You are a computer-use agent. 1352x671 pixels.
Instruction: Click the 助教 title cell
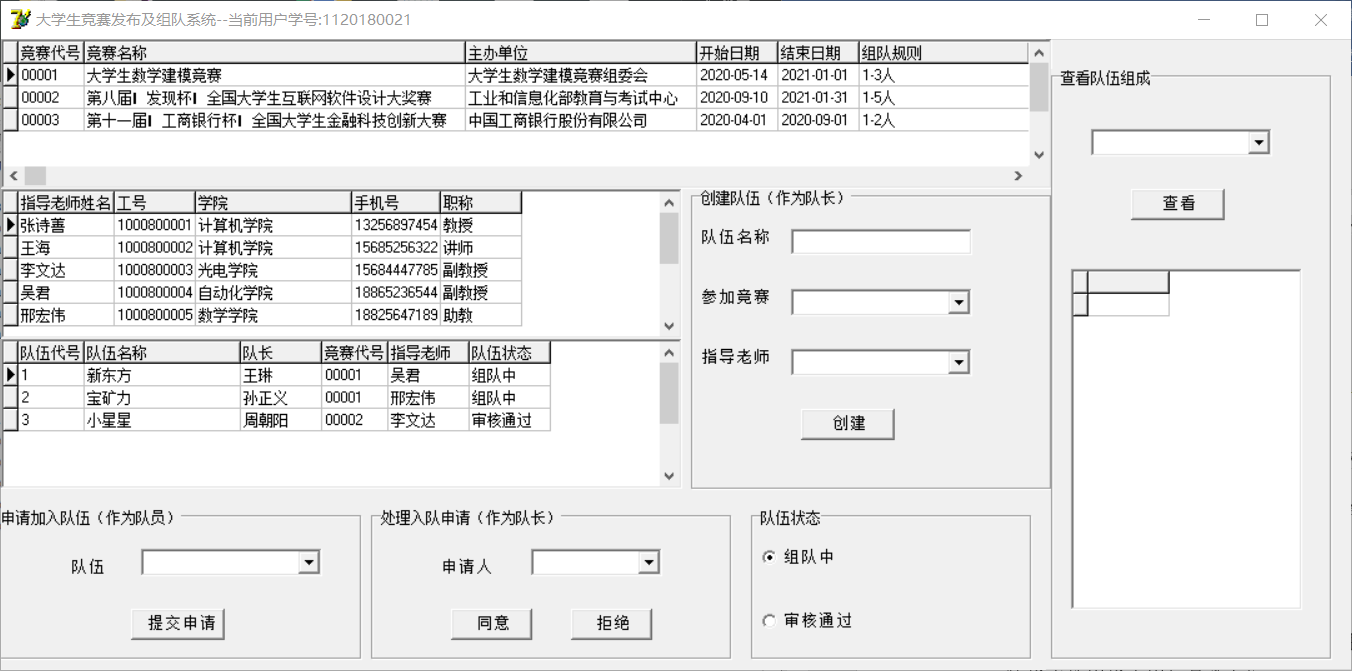point(481,316)
